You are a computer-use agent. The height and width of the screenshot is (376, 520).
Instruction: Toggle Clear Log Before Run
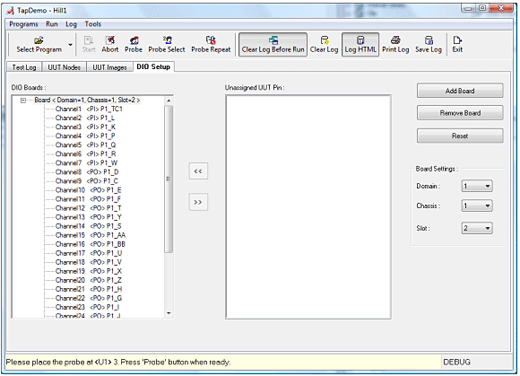(273, 45)
